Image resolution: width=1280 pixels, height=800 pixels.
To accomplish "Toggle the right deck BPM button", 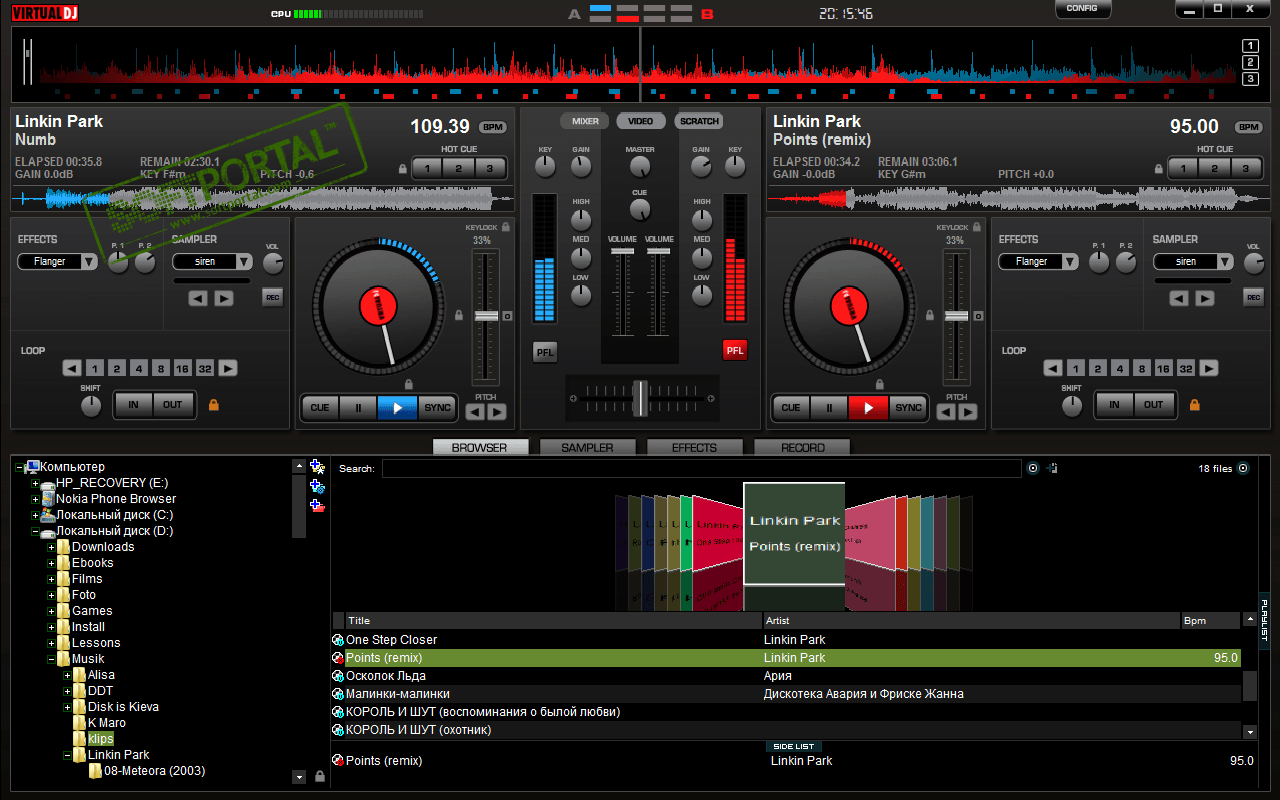I will click(x=1249, y=127).
